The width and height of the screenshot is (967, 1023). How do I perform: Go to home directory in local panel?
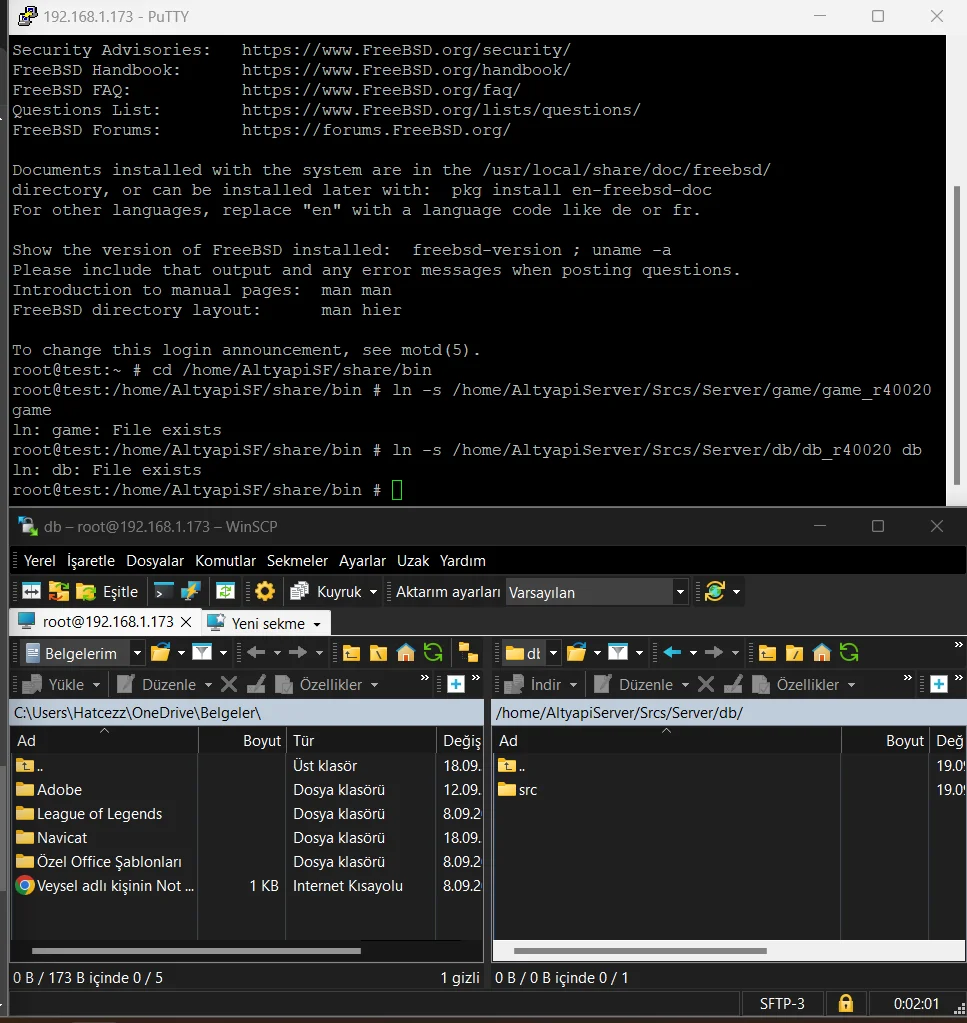406,652
